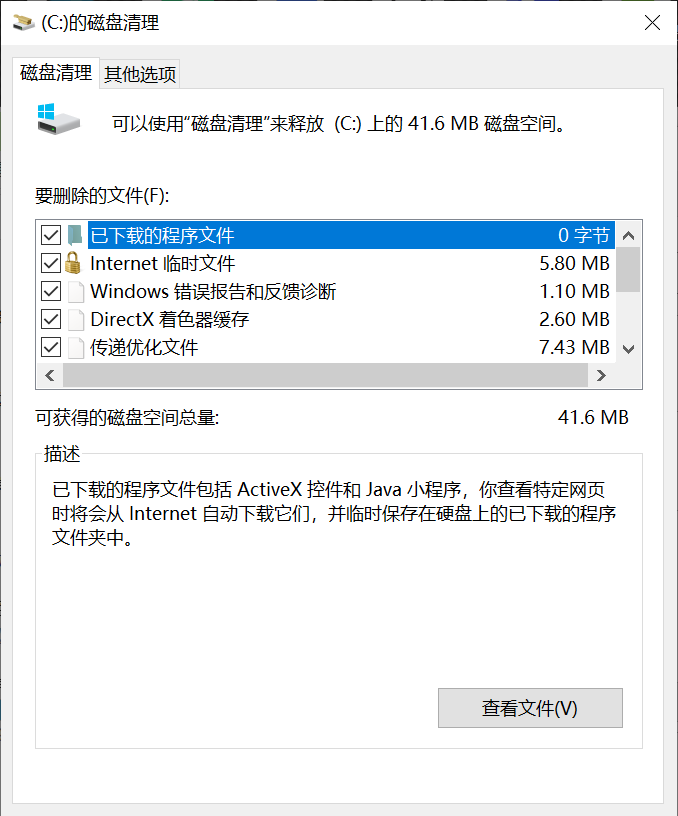
Task: Uncheck 已下载的程序文件
Action: (x=50, y=234)
